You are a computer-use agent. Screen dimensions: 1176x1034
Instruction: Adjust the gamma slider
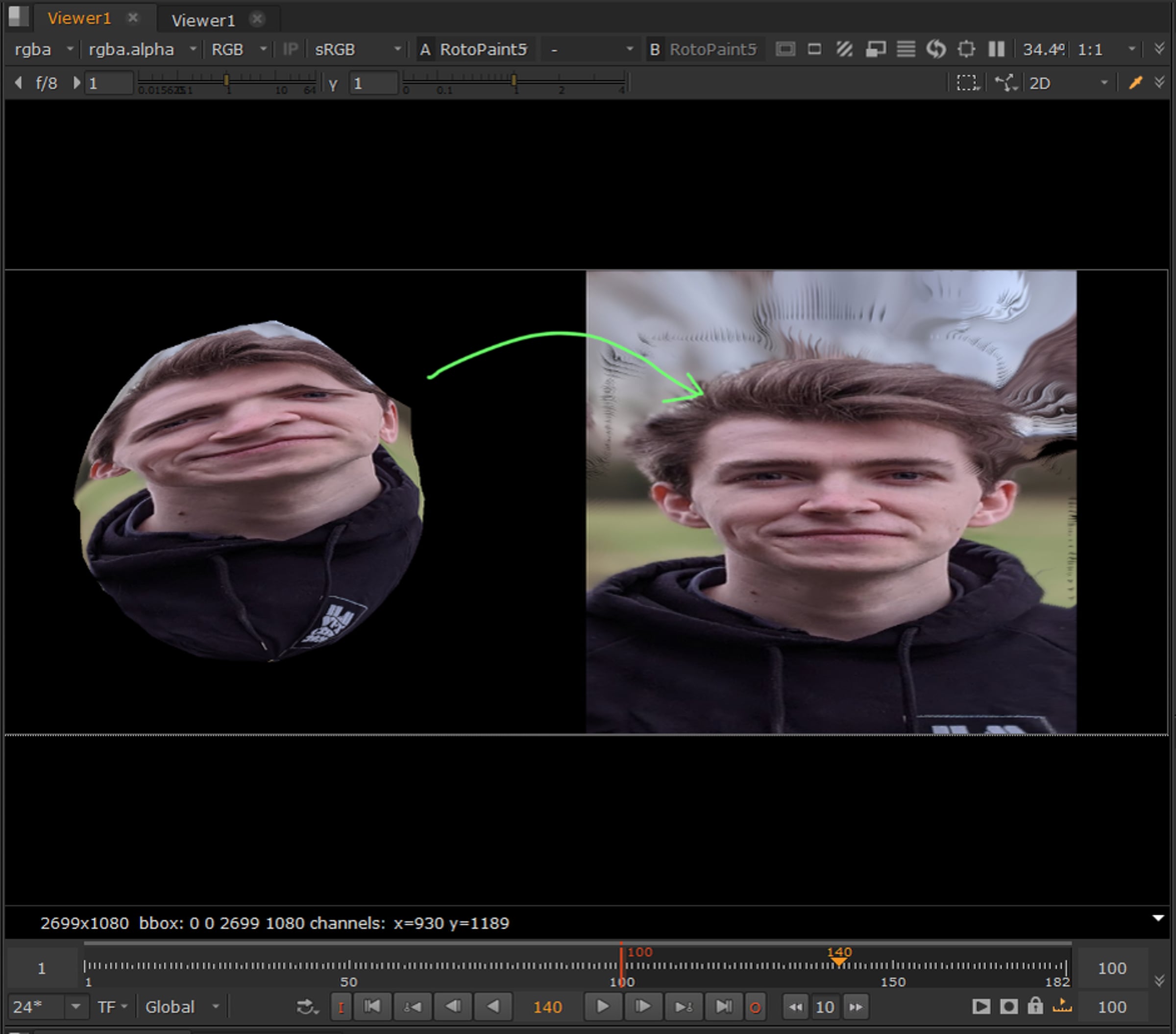click(x=514, y=83)
